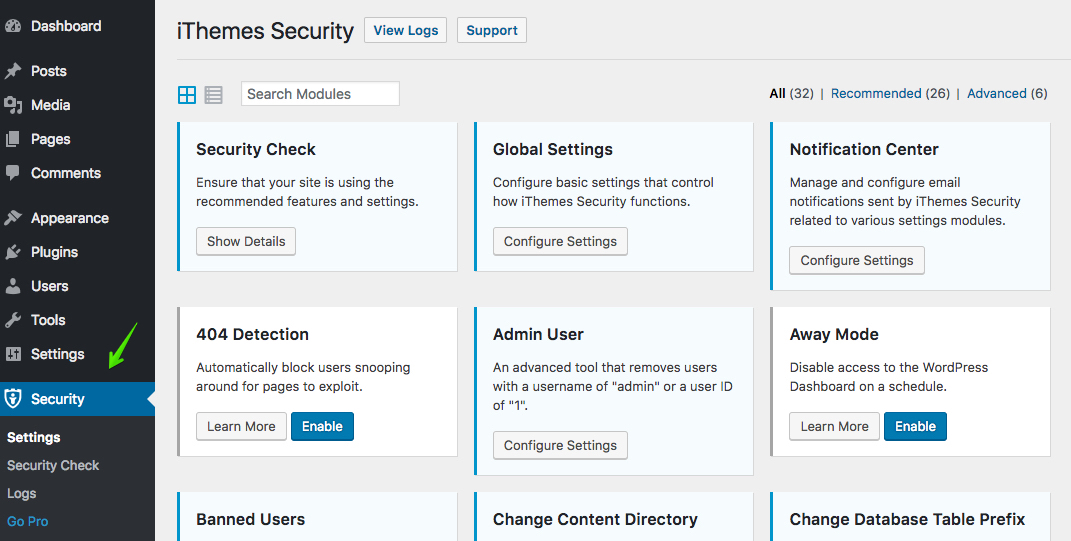
Task: Filter modules by Recommended (26)
Action: point(890,94)
